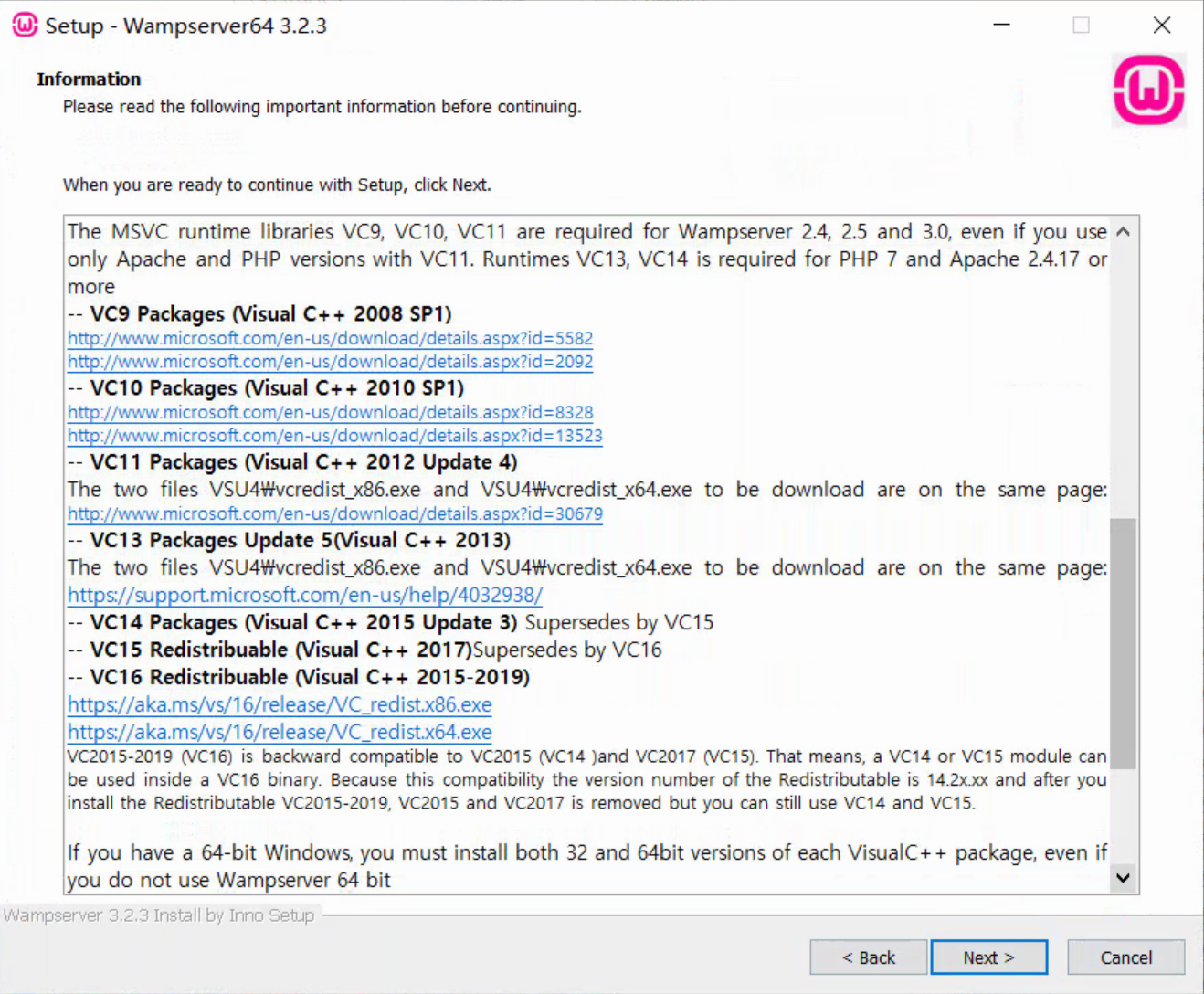The image size is (1204, 994).
Task: Open the VC9 download link id=2092
Action: 330,362
